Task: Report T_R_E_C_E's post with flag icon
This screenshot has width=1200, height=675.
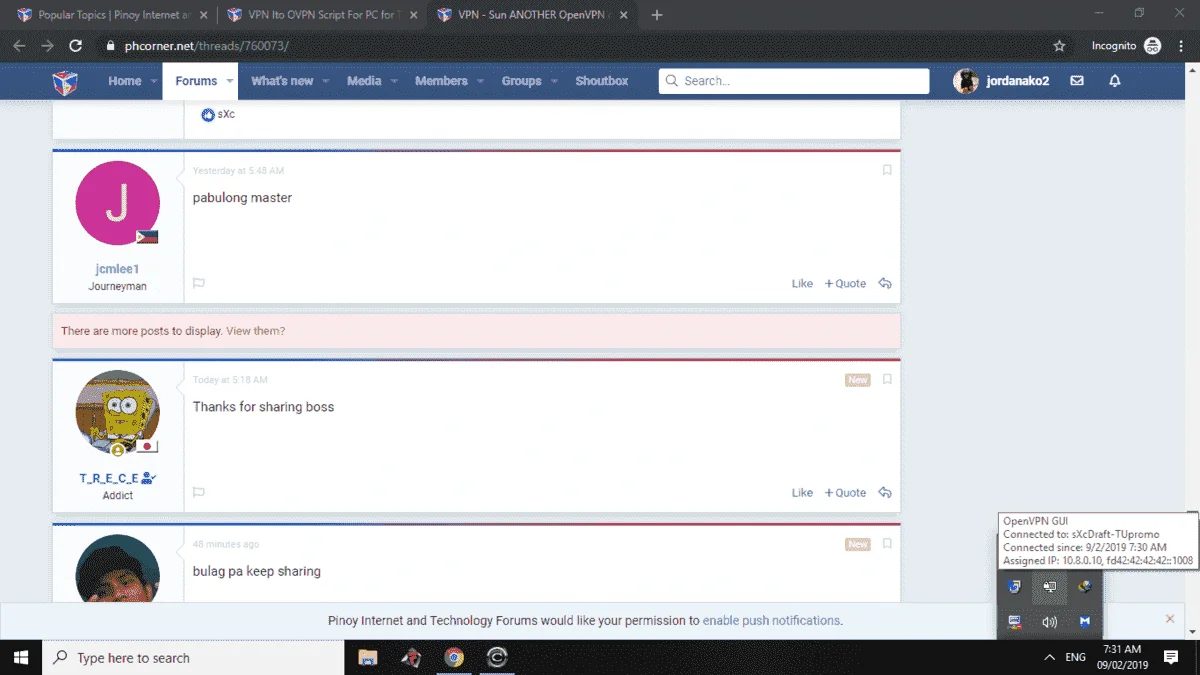Action: tap(198, 492)
